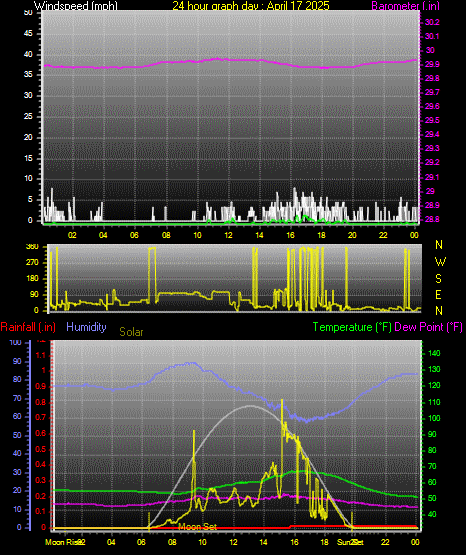Click the S compass label beside direction graph
Viewport: 466px width, 555px height.
[438, 279]
